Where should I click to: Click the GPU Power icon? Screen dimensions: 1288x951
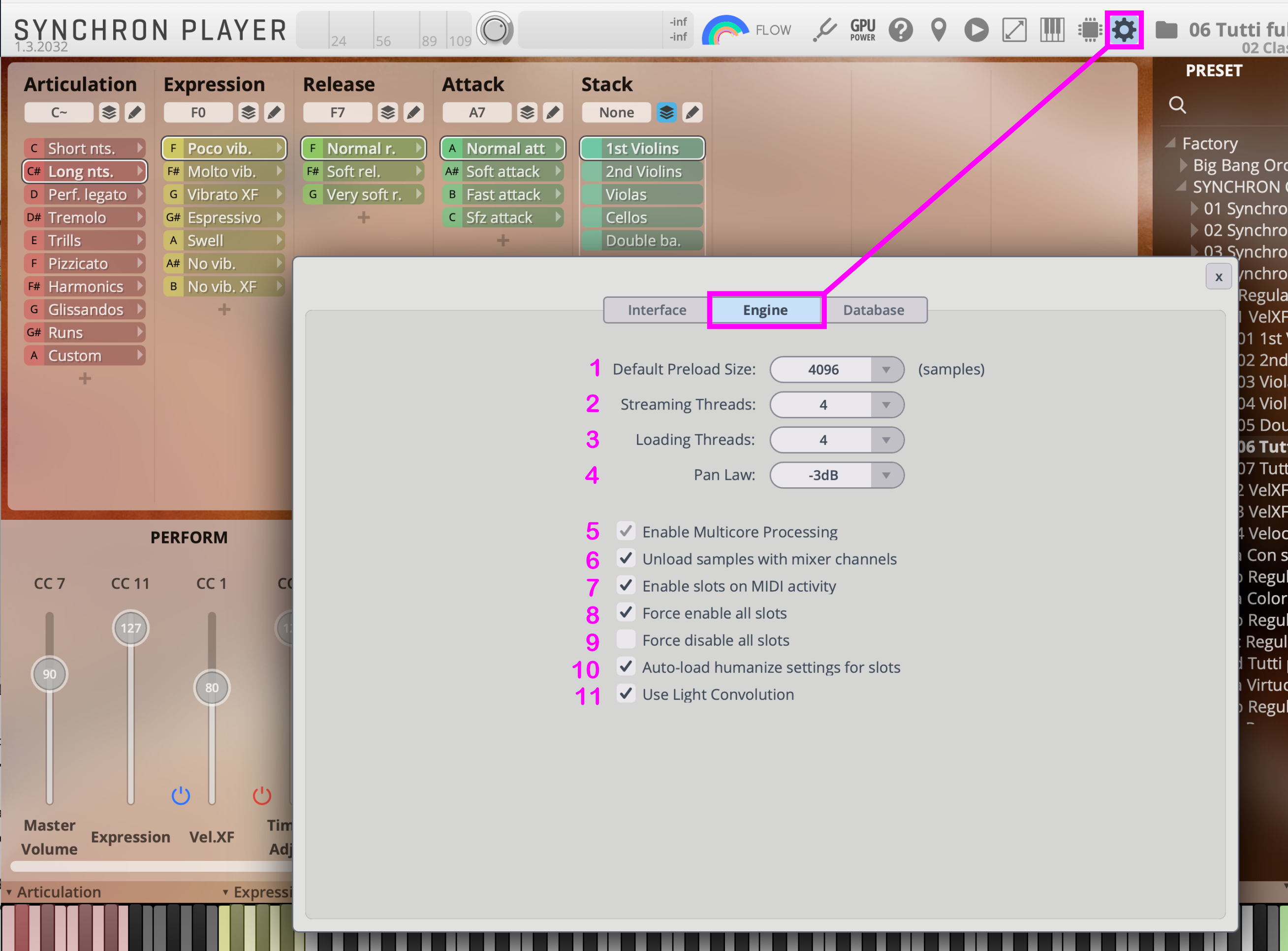pos(863,30)
